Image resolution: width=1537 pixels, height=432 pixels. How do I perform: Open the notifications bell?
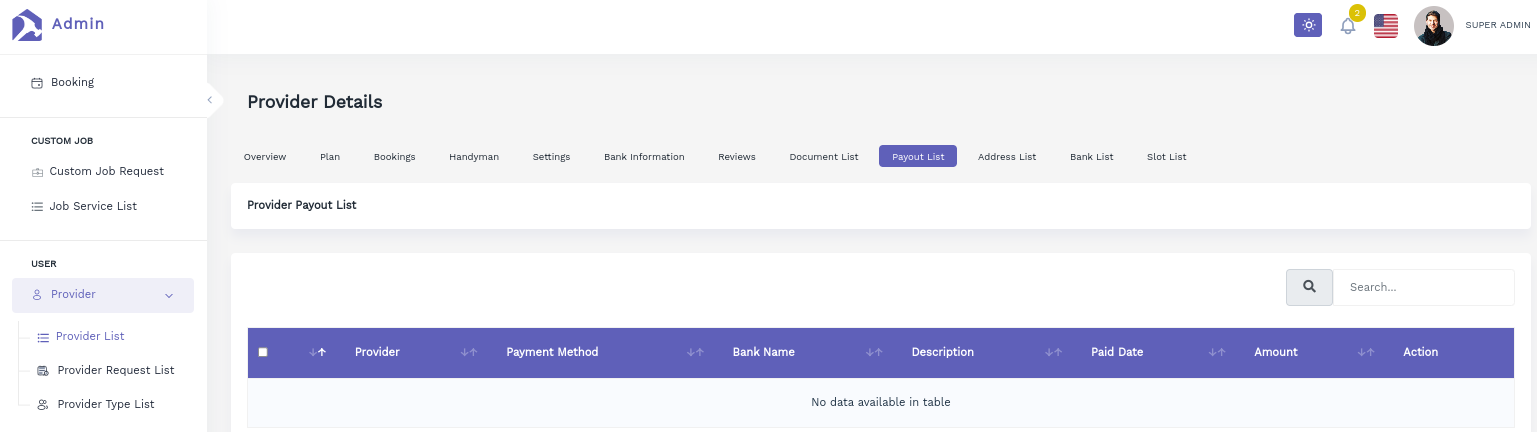(1348, 26)
